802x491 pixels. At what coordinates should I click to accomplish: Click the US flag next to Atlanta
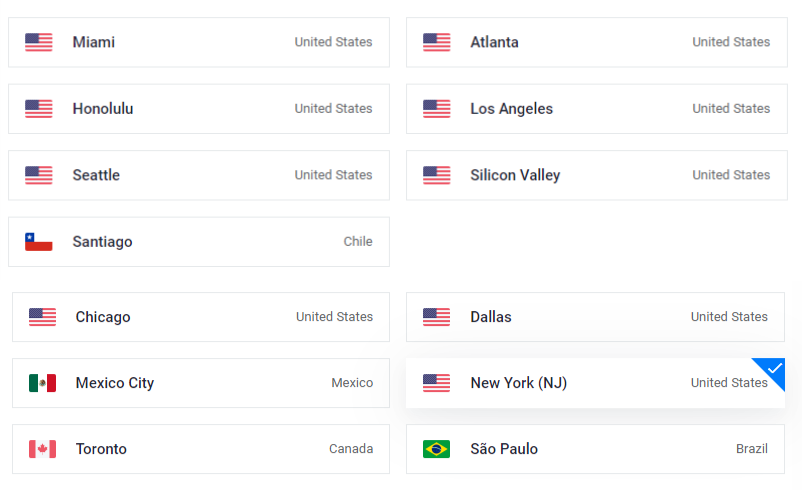click(x=437, y=42)
